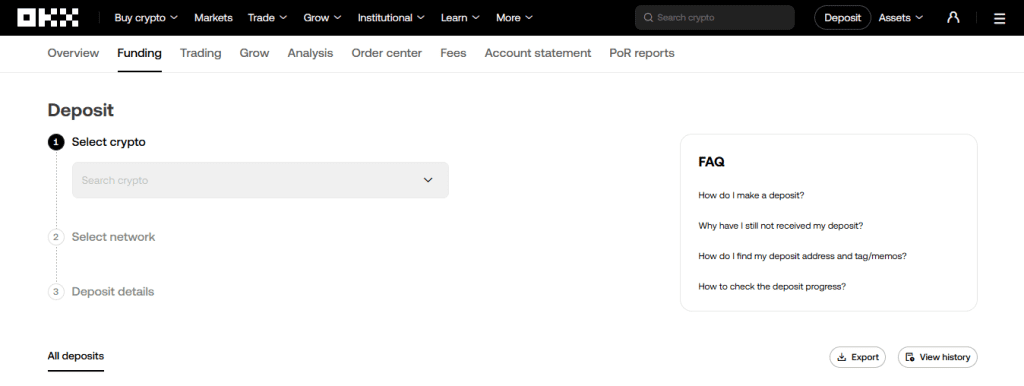Viewport: 1024px width, 386px height.
Task: Click the FAQ heading
Action: coord(711,162)
